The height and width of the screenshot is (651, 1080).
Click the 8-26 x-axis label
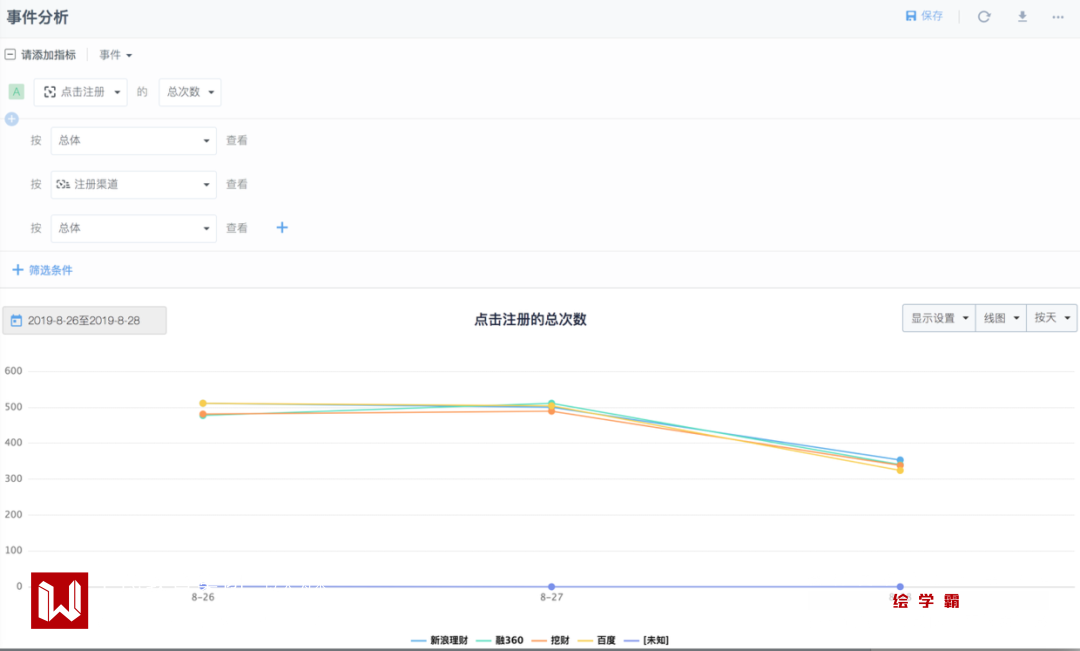[x=202, y=597]
